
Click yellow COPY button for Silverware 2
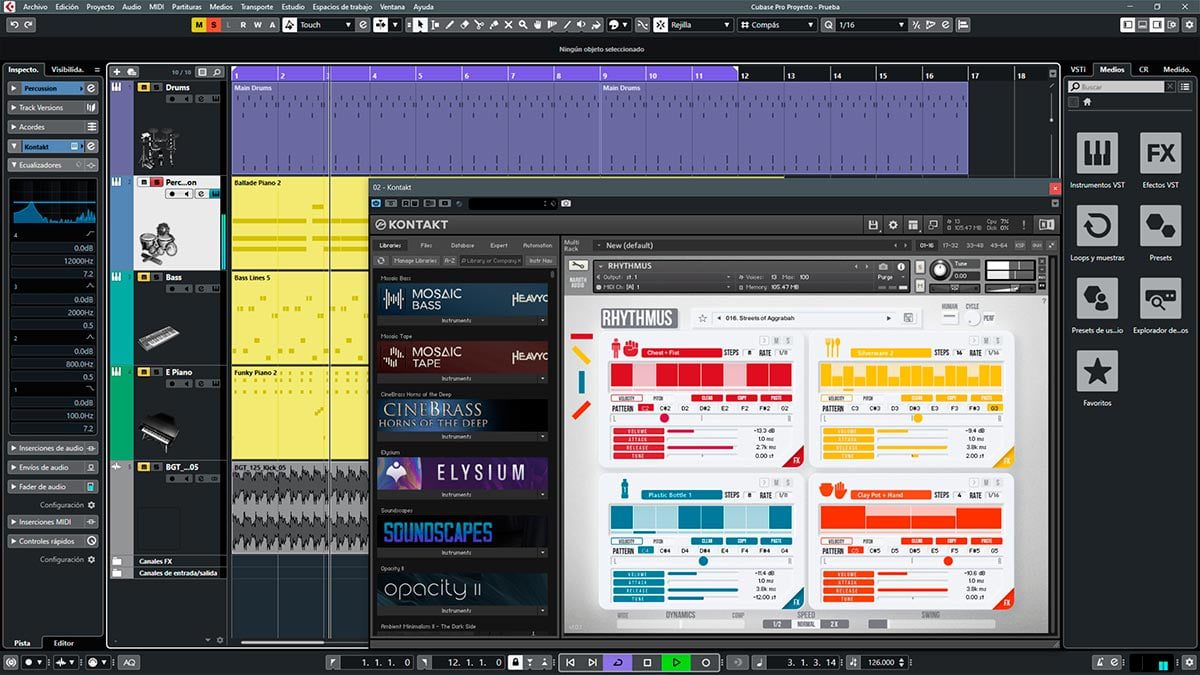click(951, 398)
